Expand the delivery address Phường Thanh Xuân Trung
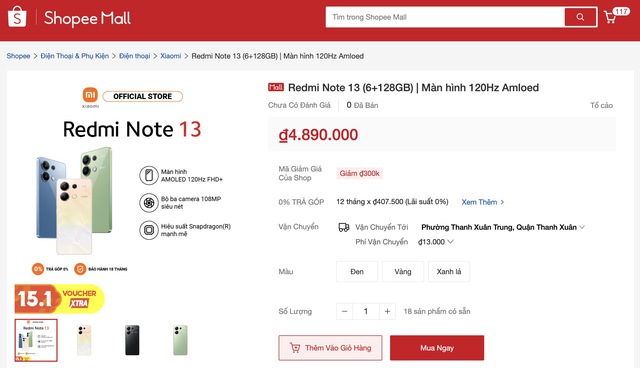 (x=503, y=227)
